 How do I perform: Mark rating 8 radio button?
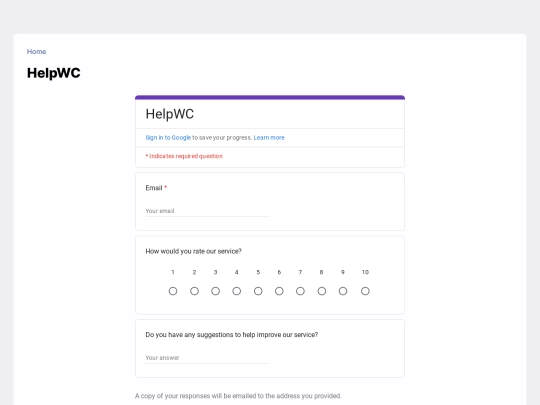click(x=322, y=291)
